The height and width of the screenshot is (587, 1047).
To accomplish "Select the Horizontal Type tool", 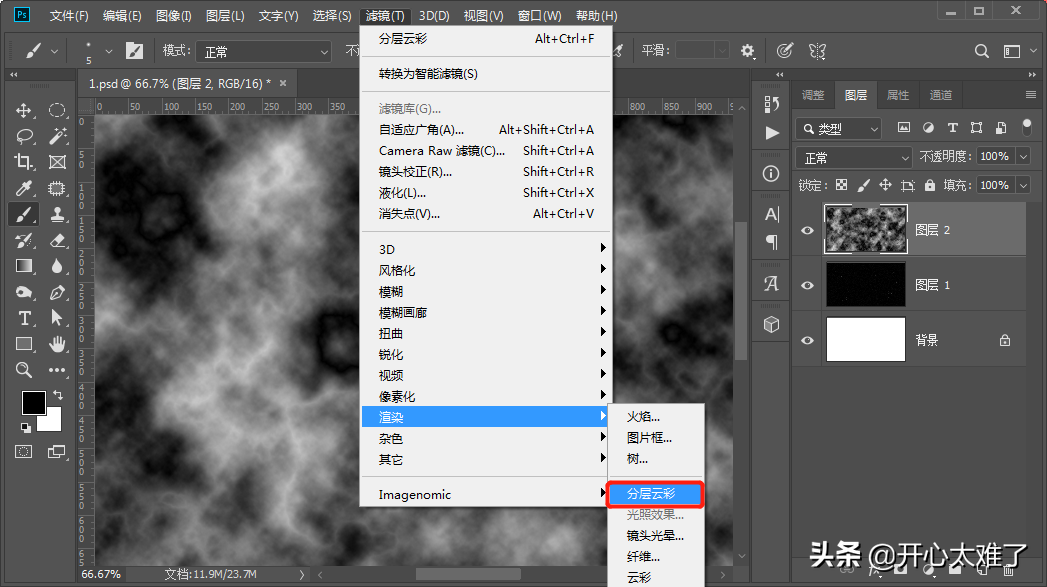I will click(x=24, y=319).
